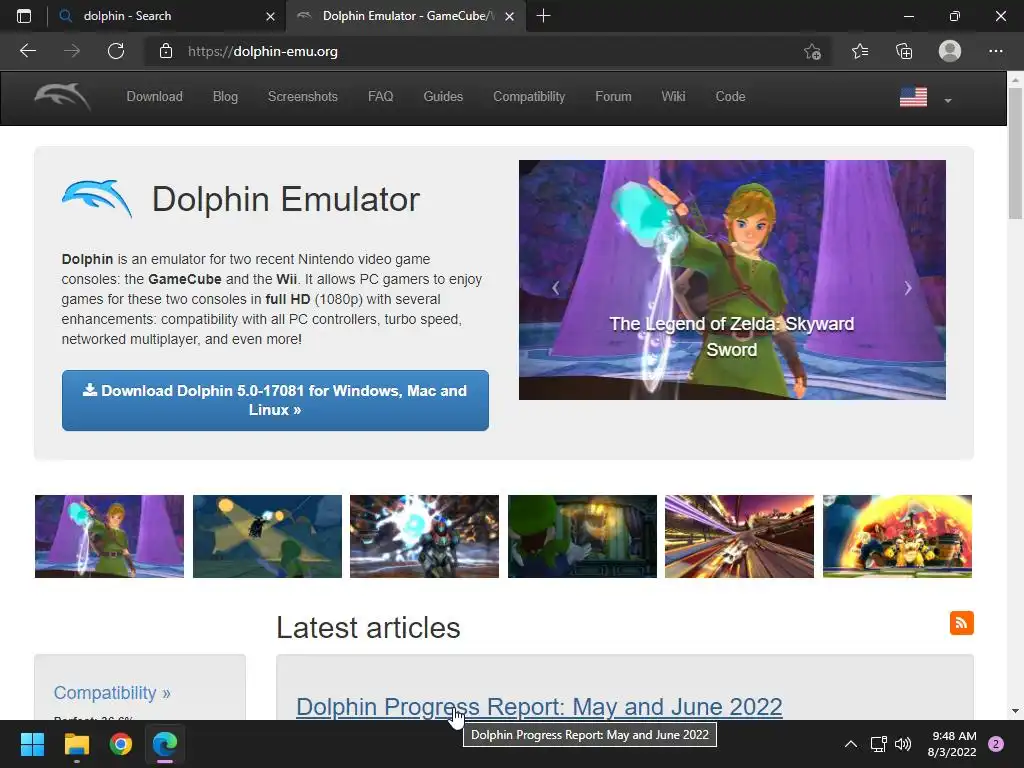Image resolution: width=1024 pixels, height=768 pixels.
Task: Open the Compatibility nav link
Action: (529, 97)
